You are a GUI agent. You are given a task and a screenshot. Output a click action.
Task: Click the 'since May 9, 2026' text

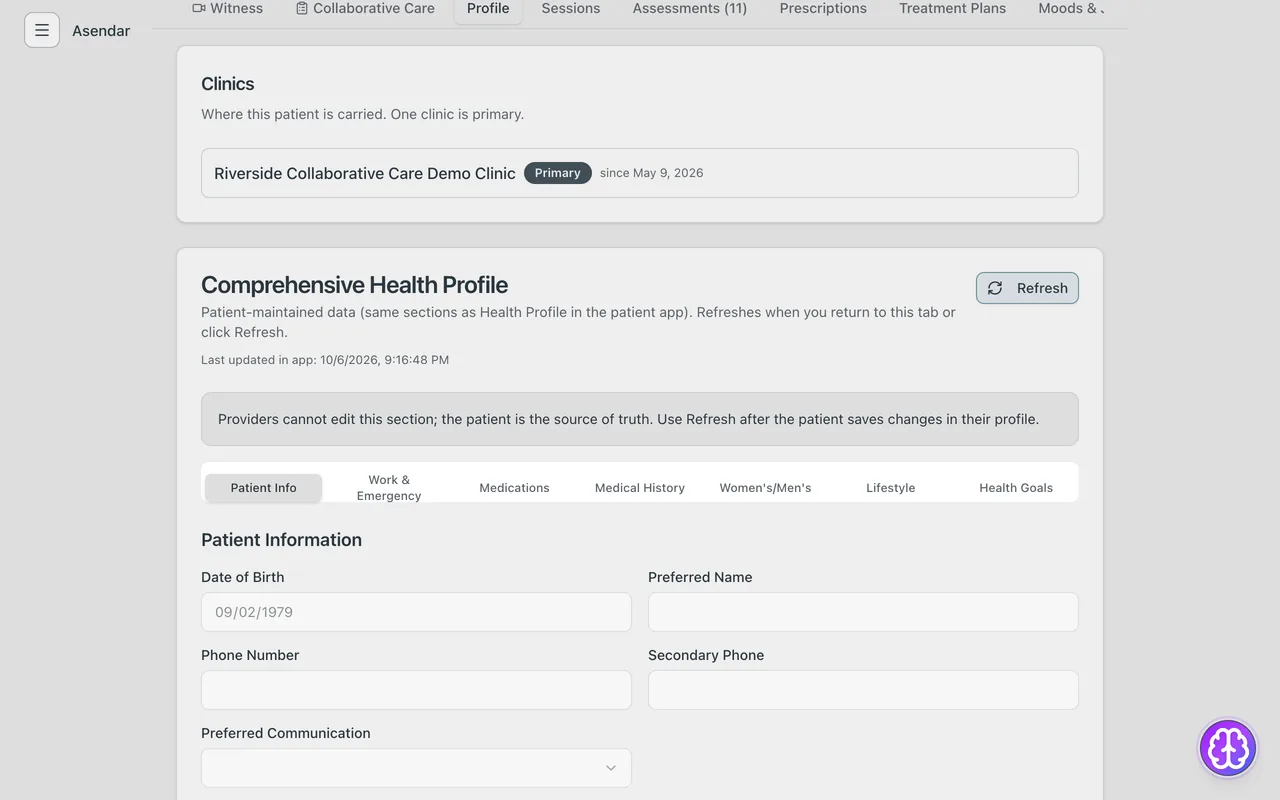tap(652, 173)
